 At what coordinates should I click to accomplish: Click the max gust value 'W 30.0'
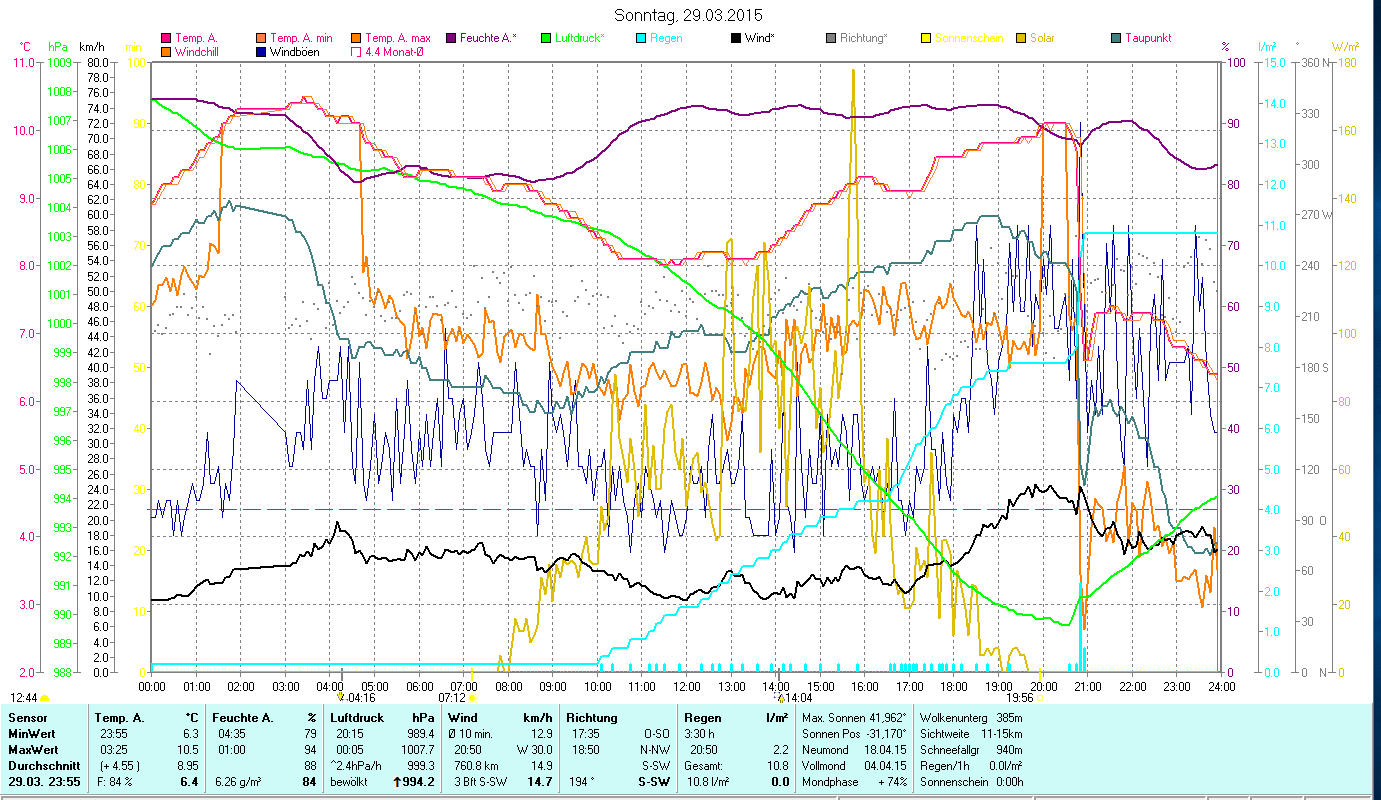pyautogui.click(x=534, y=750)
